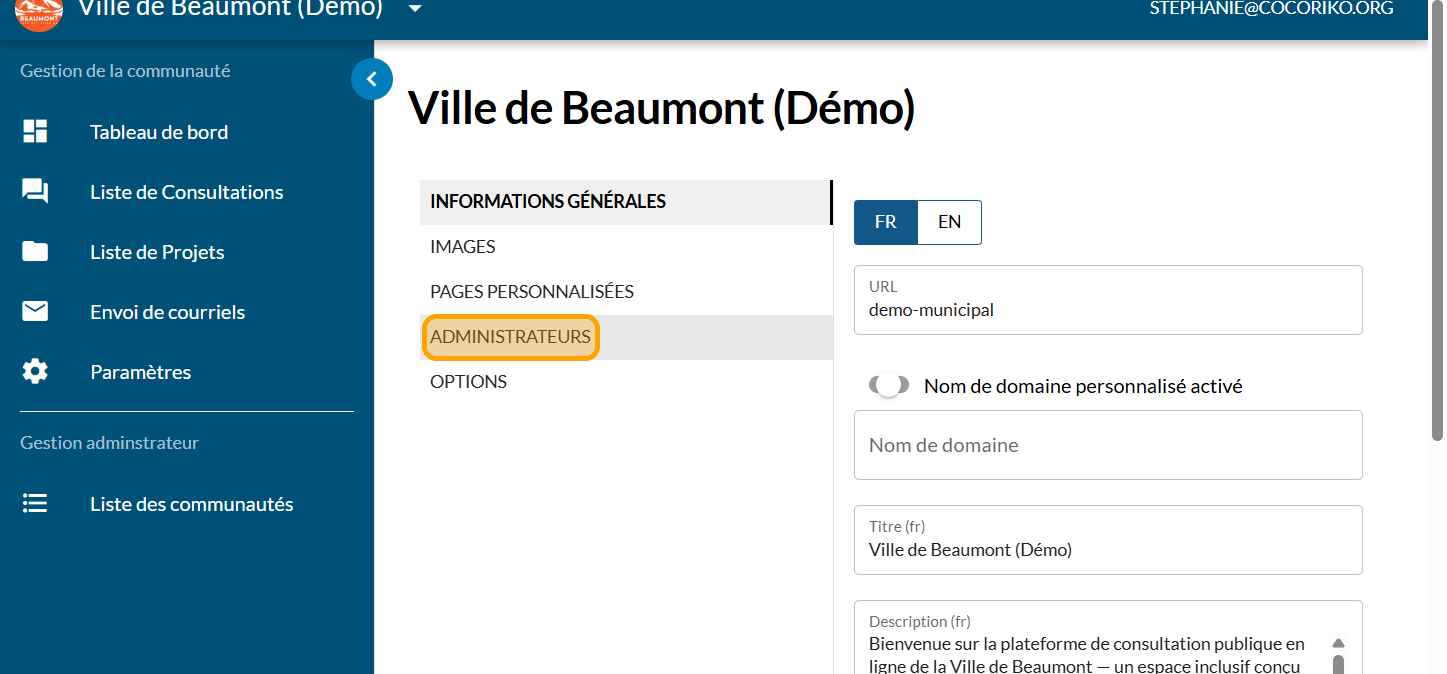Click into the Nom de domaine field
Screen dimensions: 1447x674
coord(1107,446)
